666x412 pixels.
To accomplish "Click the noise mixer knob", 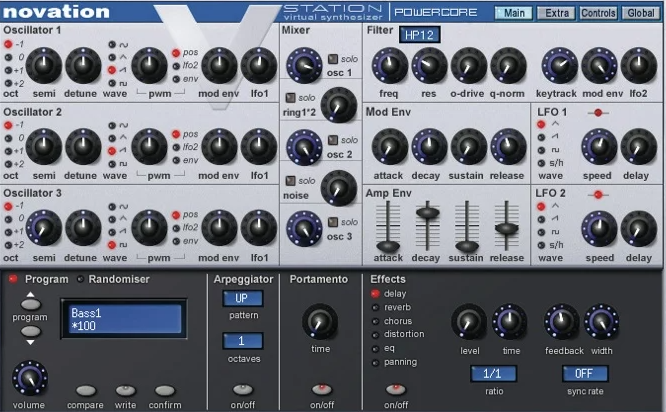I will [x=338, y=188].
